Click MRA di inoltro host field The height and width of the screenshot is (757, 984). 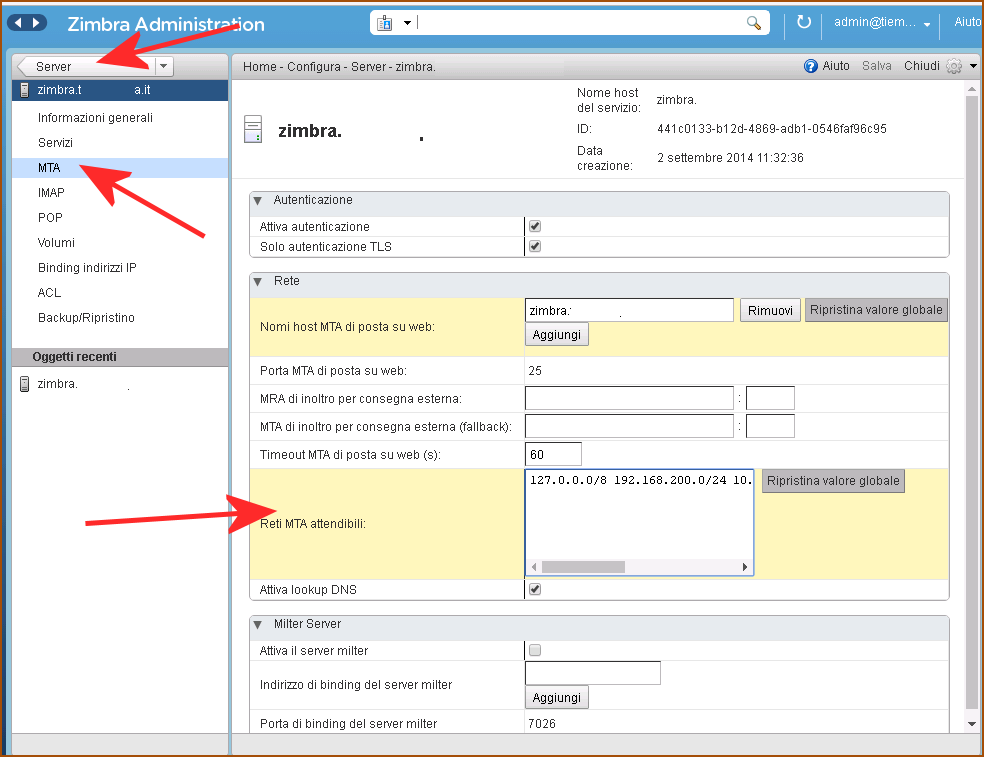629,398
